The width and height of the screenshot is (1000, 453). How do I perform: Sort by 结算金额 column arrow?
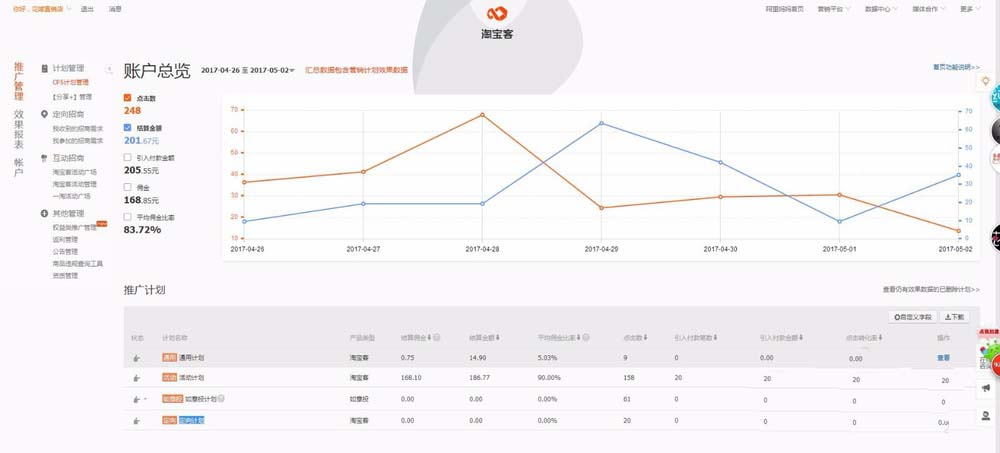click(497, 338)
